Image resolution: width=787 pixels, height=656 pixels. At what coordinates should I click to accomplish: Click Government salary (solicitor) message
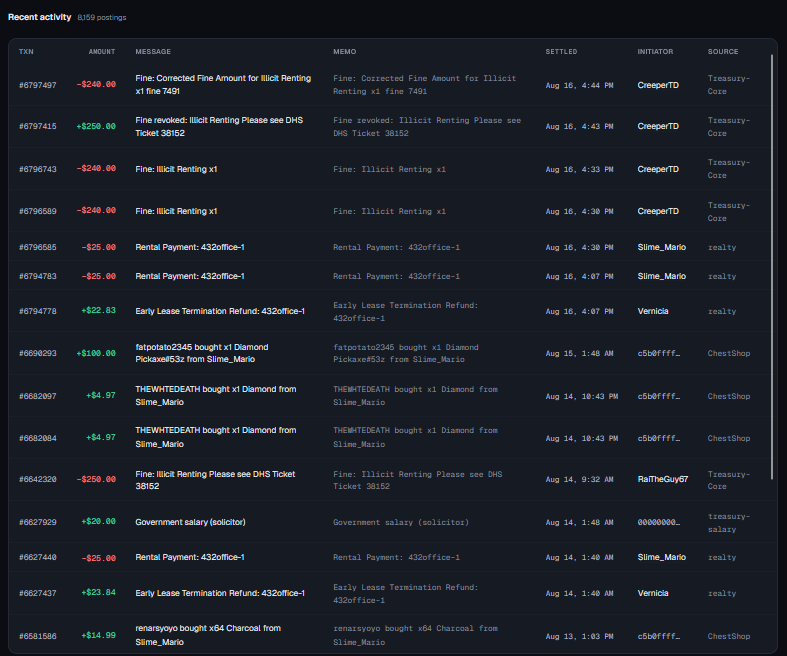click(x=190, y=522)
